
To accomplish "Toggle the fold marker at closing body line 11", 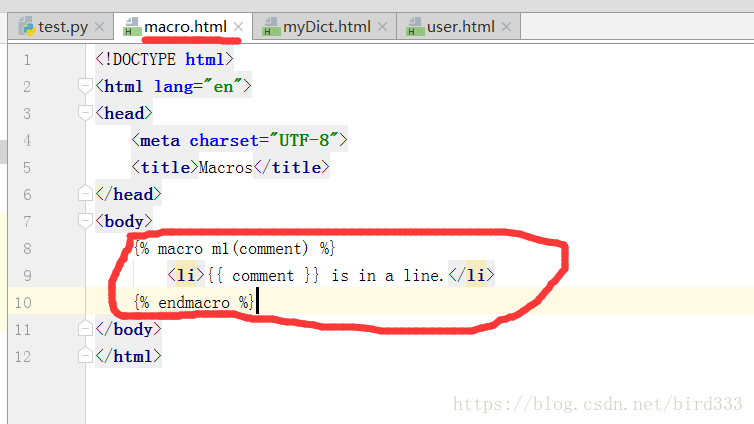I will coord(85,329).
